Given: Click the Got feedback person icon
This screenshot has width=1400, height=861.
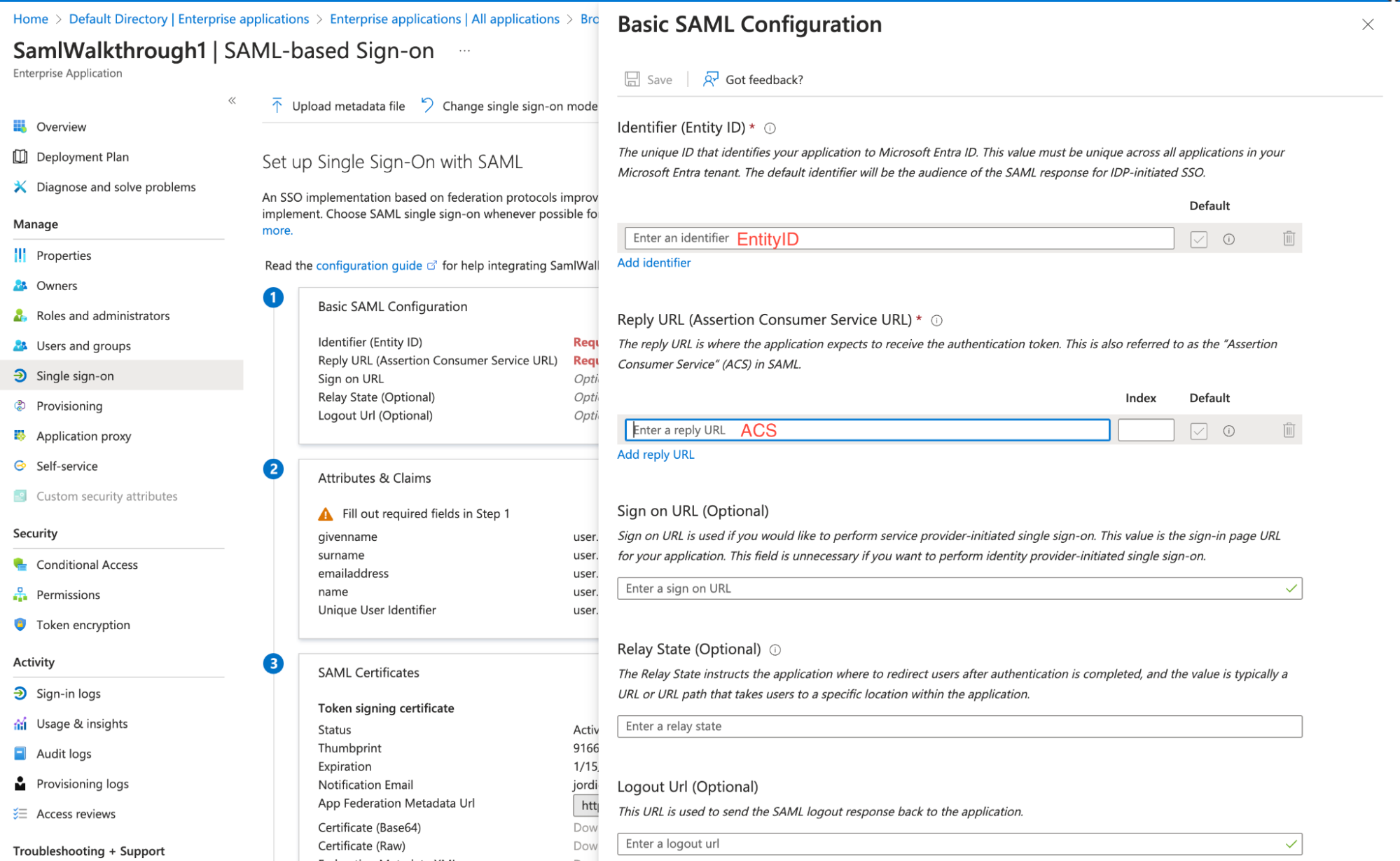Looking at the screenshot, I should 711,79.
